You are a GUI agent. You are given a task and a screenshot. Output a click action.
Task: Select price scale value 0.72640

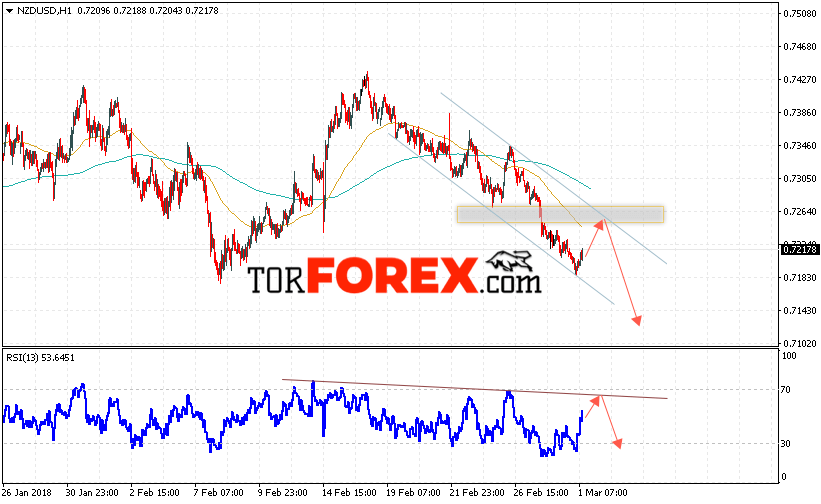[x=800, y=211]
